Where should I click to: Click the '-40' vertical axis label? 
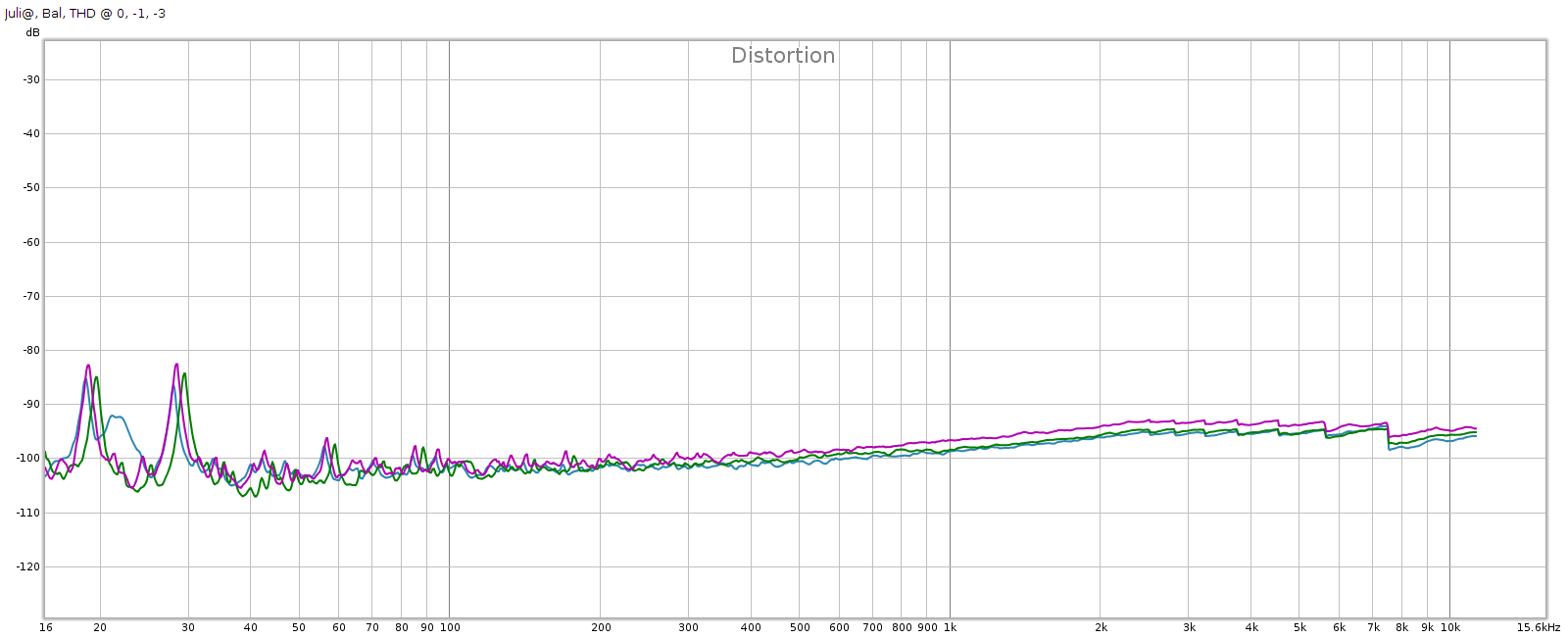[x=31, y=134]
